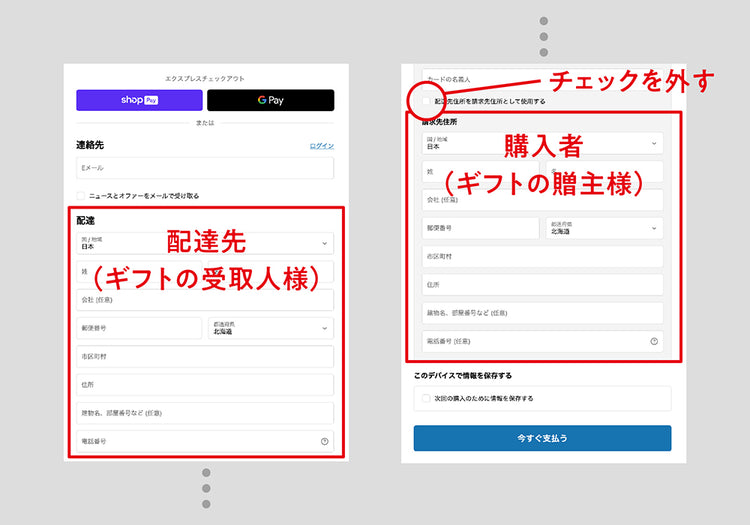Open the delivery 国/地域 country dropdown

click(x=205, y=243)
